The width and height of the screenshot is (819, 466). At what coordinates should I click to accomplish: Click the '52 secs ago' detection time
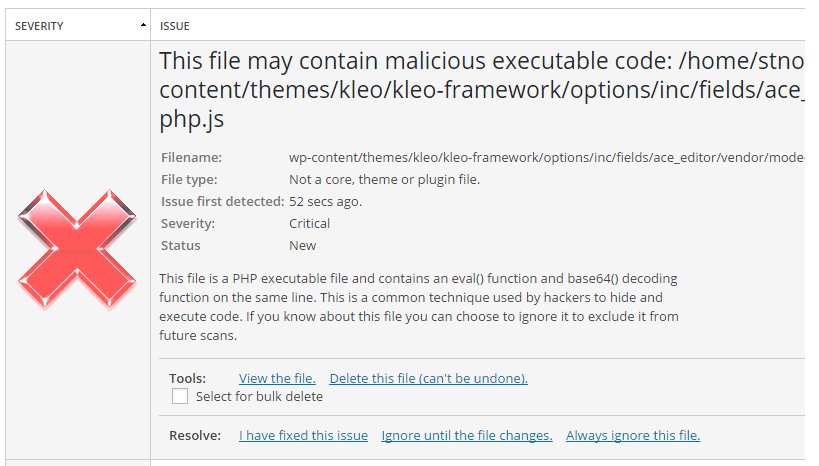click(325, 201)
